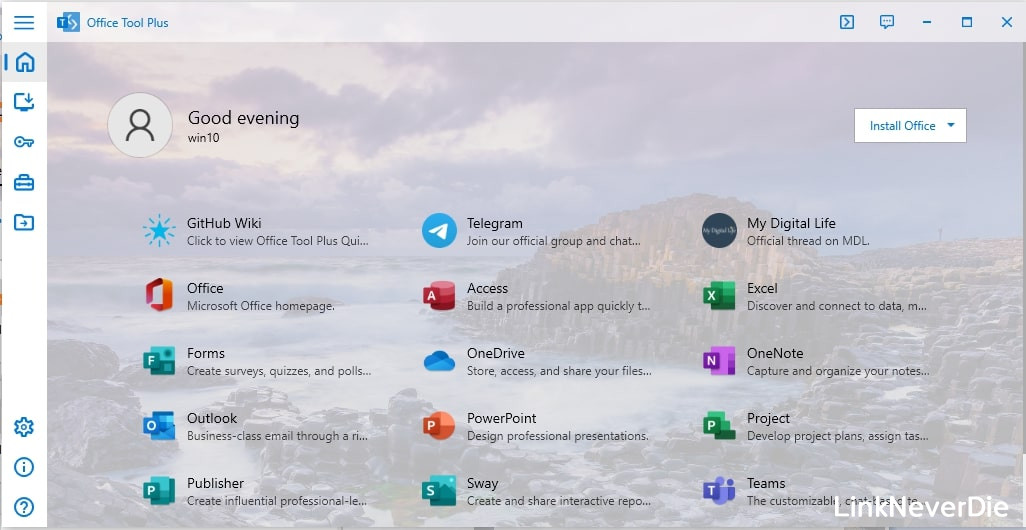Open the hamburger navigation menu
Screen dimensions: 1026x530
24,22
